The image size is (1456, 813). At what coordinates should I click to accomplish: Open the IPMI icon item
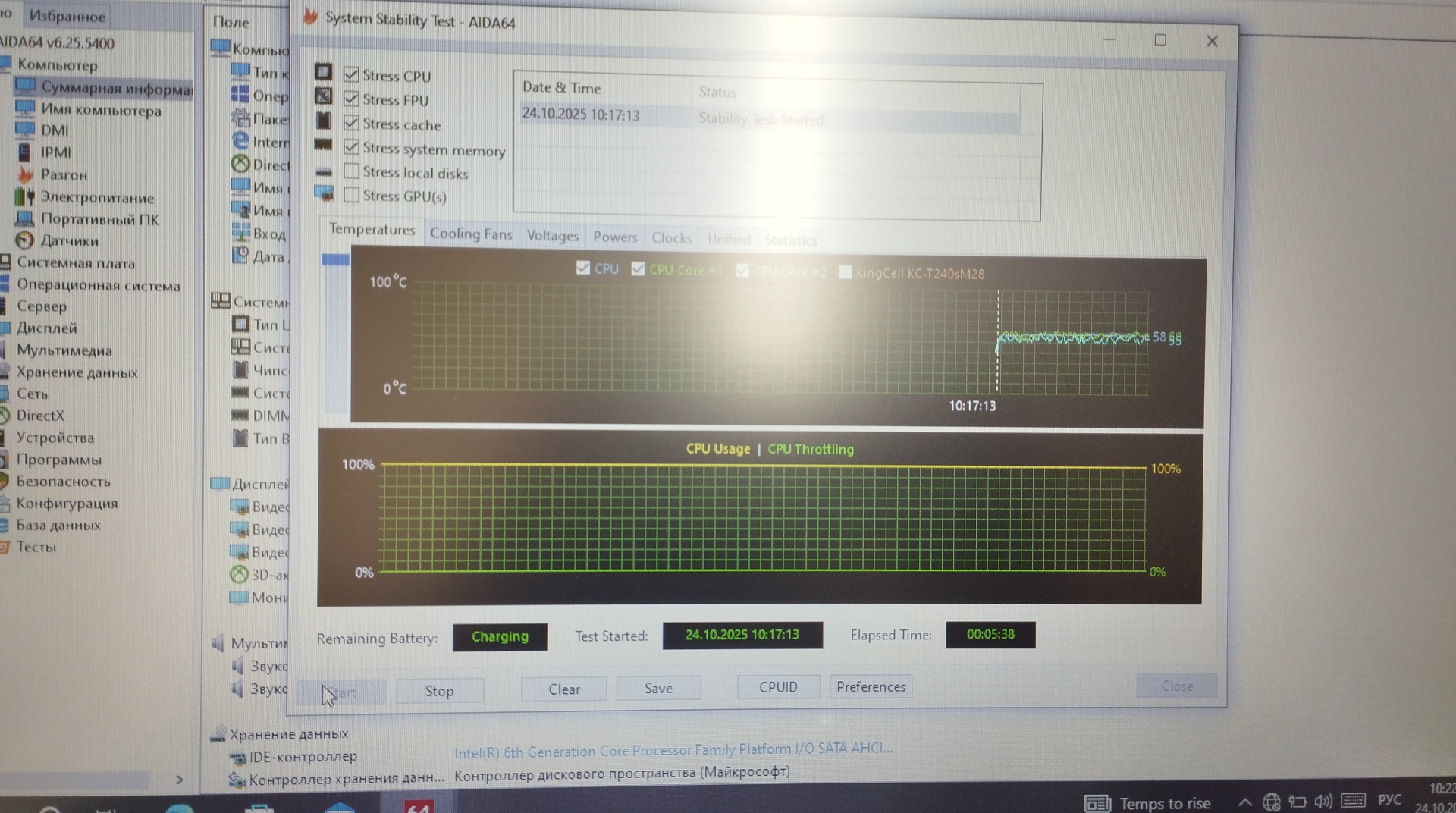[25, 152]
